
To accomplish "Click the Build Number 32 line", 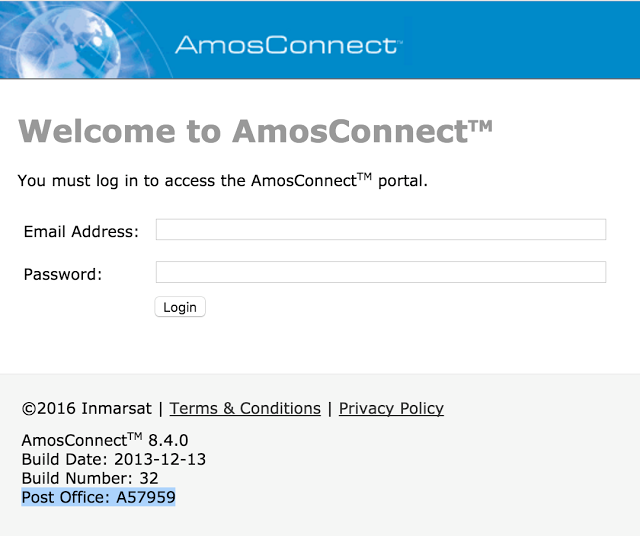I will pos(90,478).
